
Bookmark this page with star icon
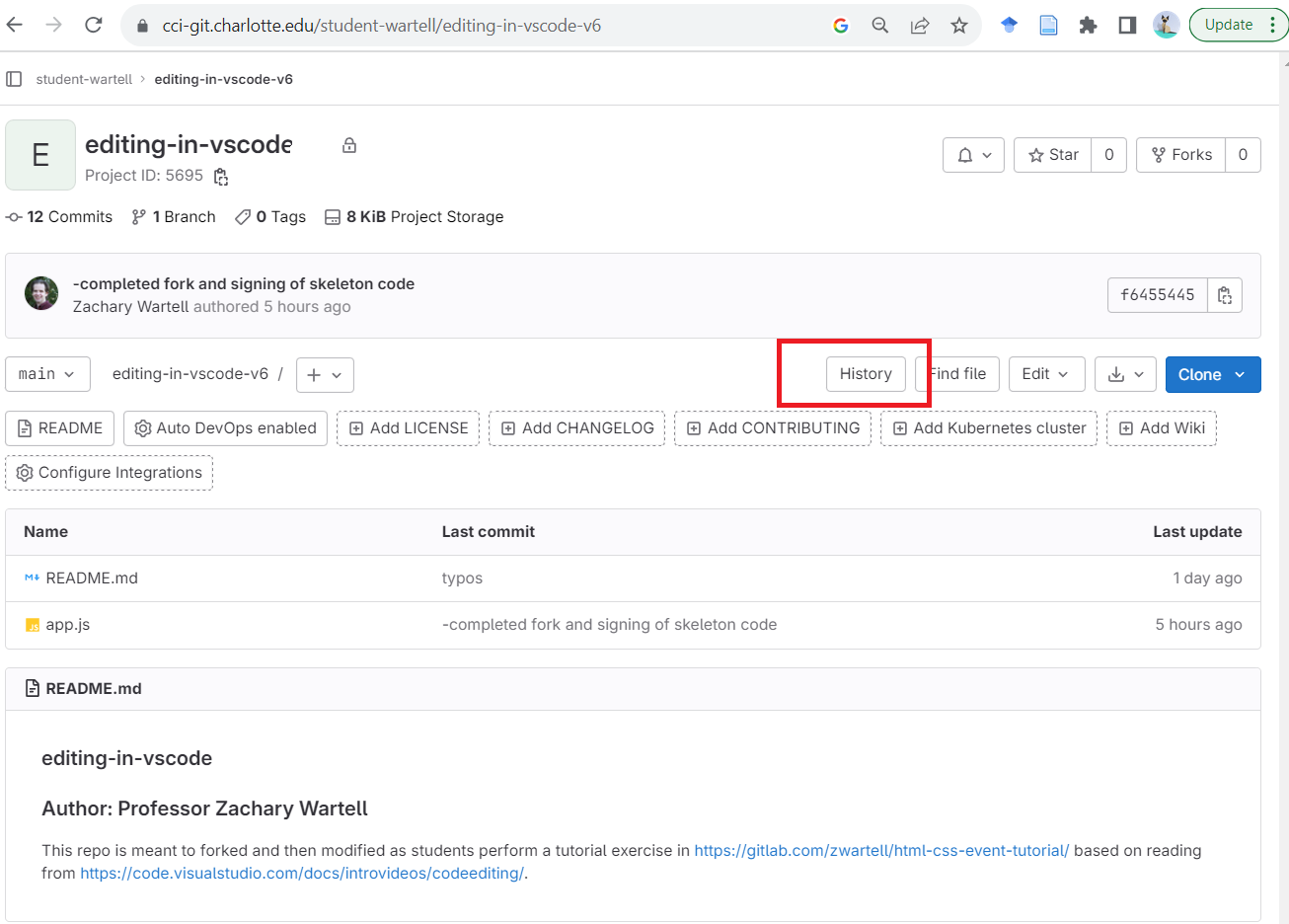[x=958, y=26]
